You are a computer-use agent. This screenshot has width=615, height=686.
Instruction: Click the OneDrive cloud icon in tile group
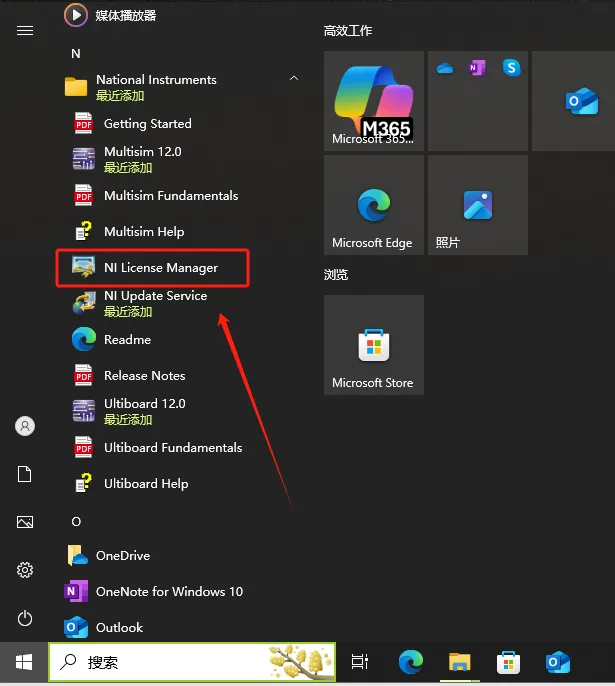[445, 68]
